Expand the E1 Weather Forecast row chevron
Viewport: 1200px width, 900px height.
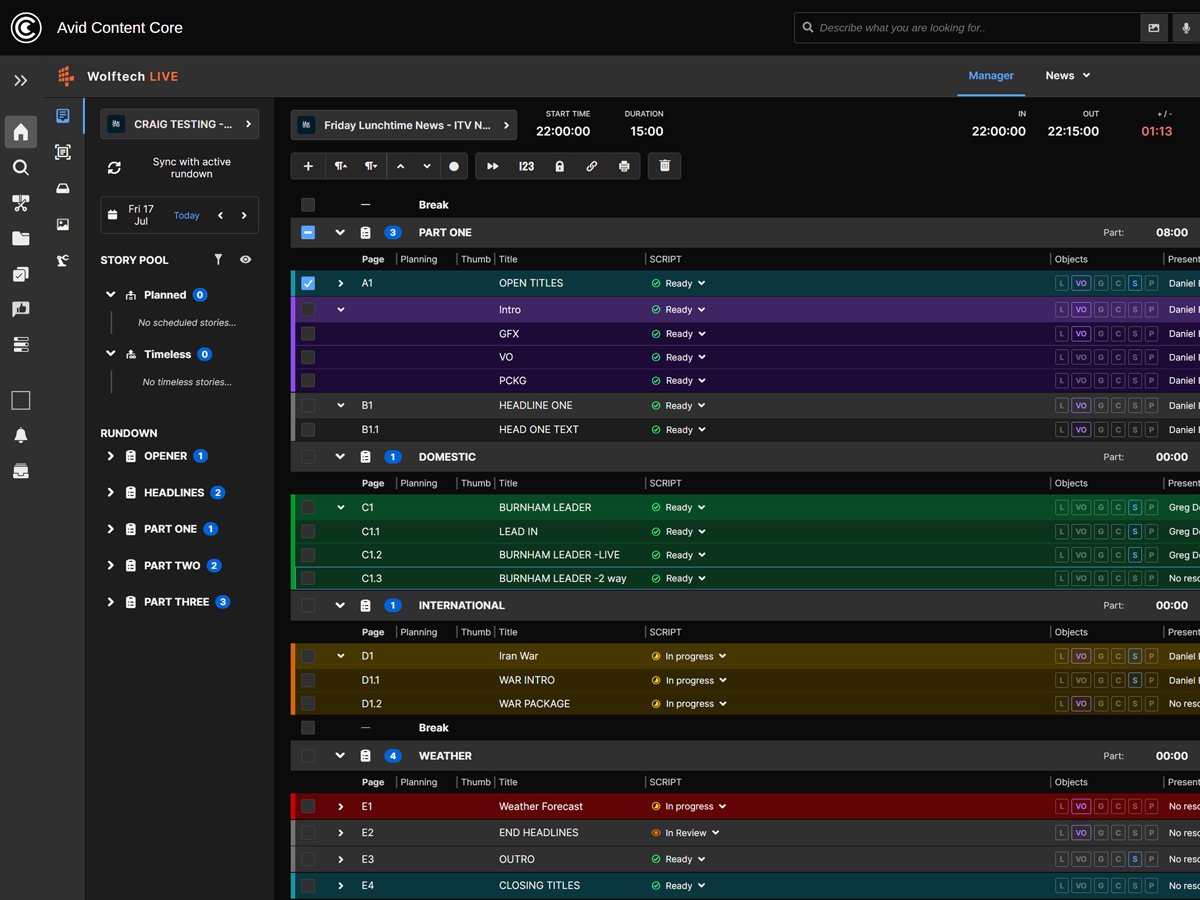(x=340, y=806)
